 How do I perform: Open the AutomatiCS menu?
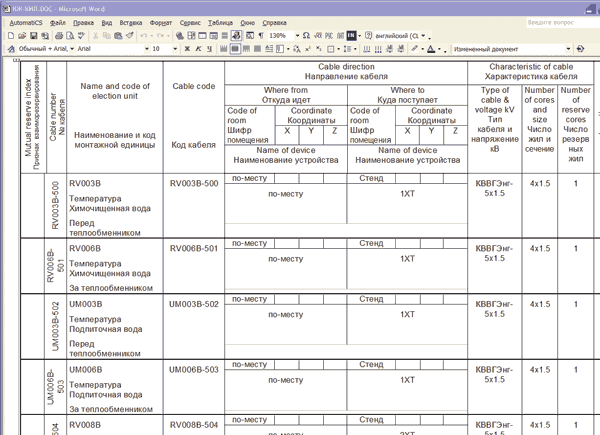pyautogui.click(x=26, y=23)
